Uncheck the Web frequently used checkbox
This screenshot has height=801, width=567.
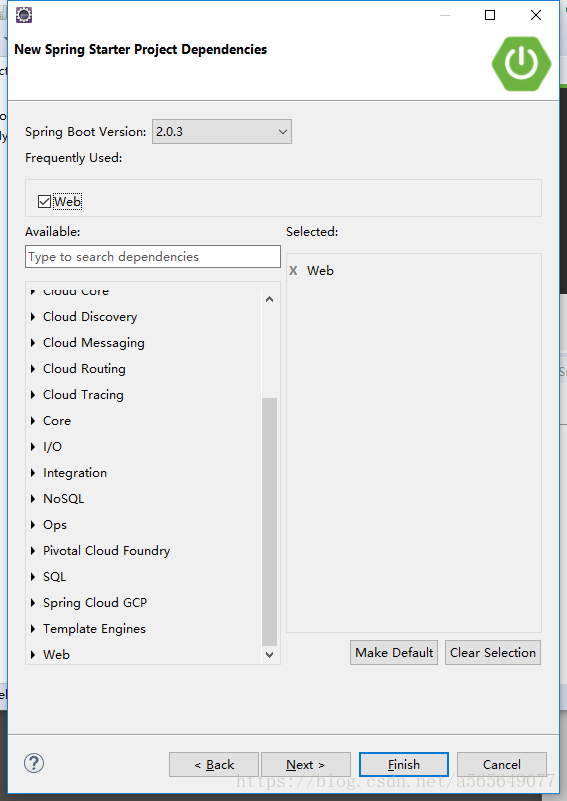44,201
